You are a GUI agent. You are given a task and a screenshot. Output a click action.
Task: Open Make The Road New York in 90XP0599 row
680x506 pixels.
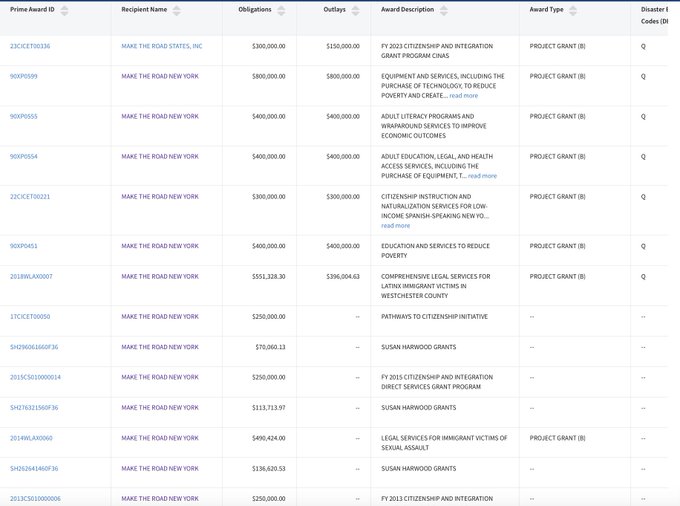pyautogui.click(x=160, y=76)
